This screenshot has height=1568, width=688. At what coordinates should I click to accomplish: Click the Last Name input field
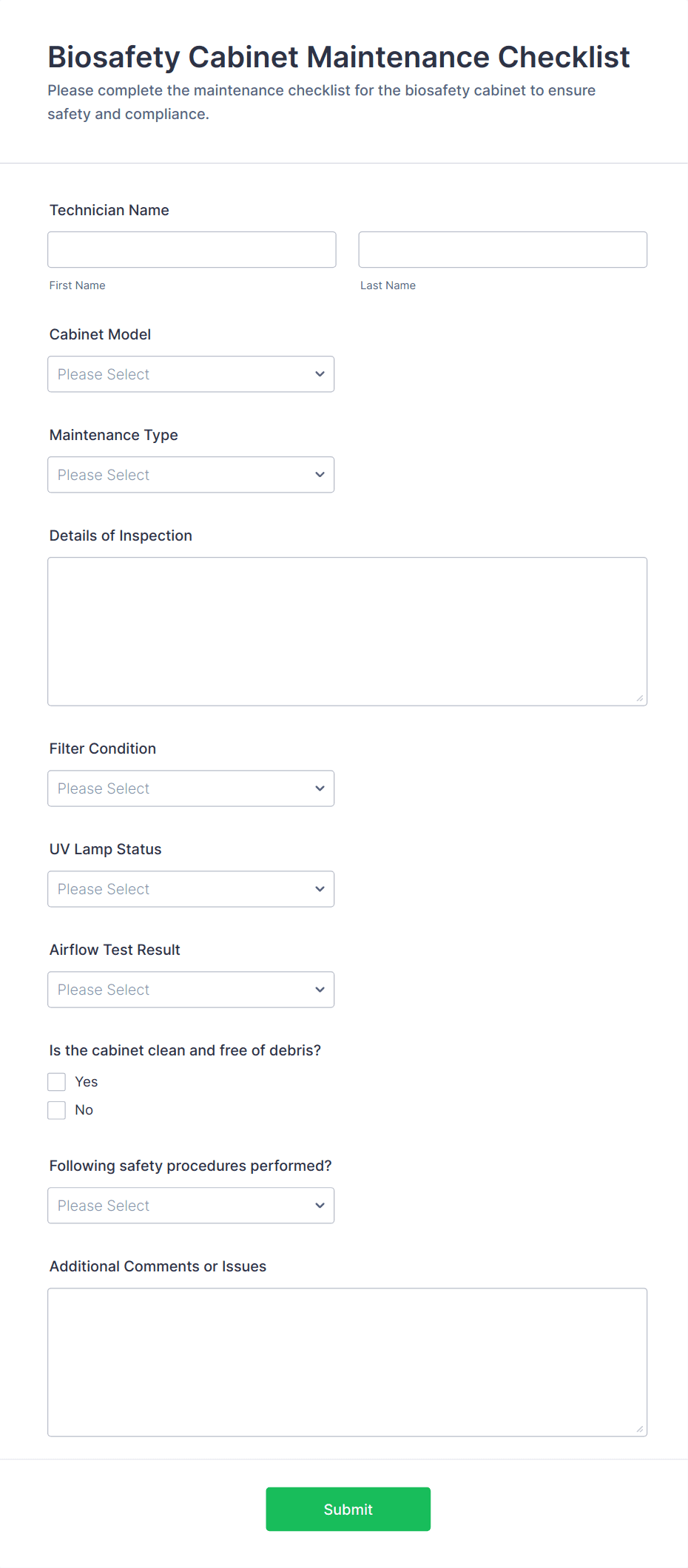pyautogui.click(x=502, y=250)
